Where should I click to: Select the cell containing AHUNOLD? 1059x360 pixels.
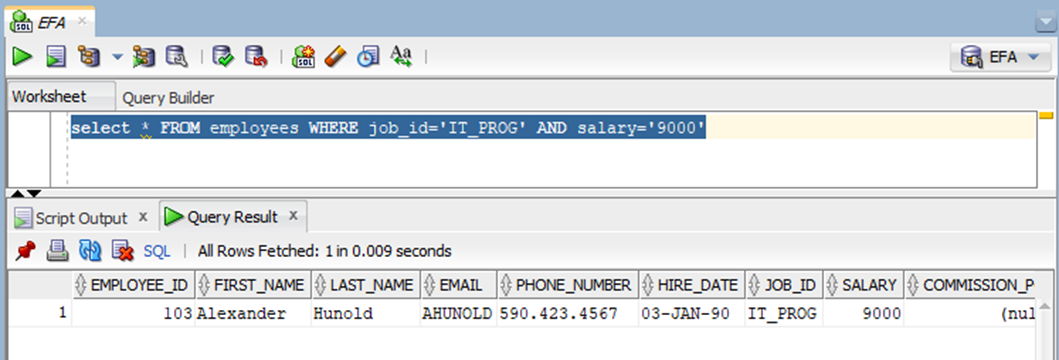[x=459, y=313]
